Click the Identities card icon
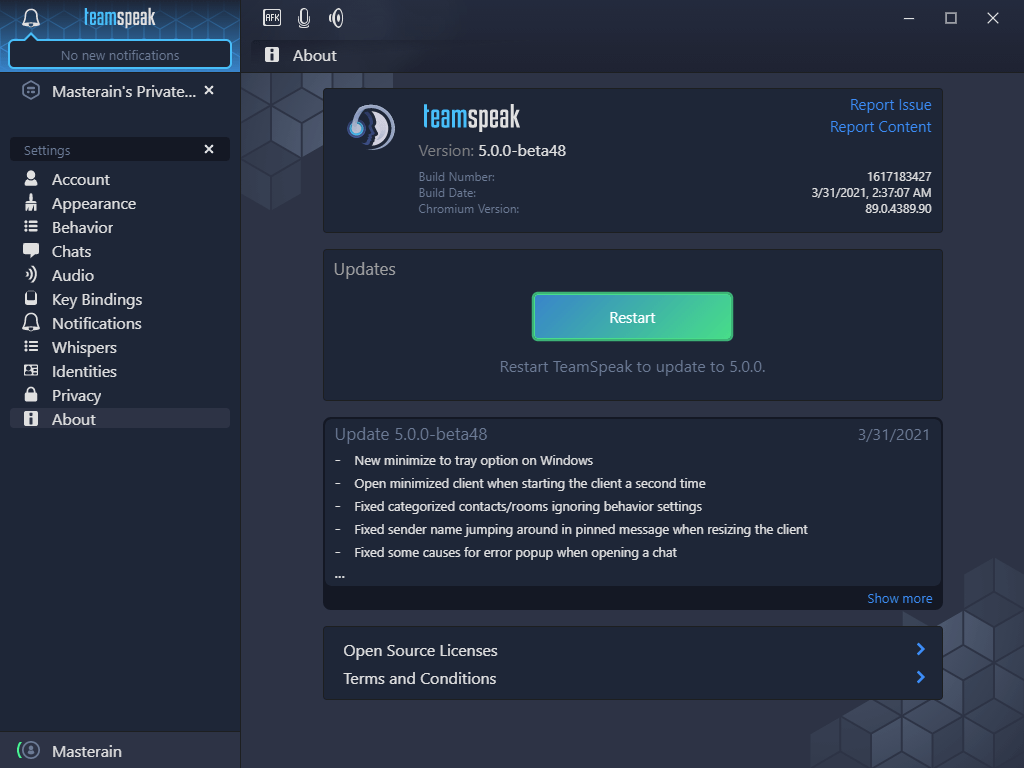Screen dimensions: 1024x768 click(x=31, y=371)
